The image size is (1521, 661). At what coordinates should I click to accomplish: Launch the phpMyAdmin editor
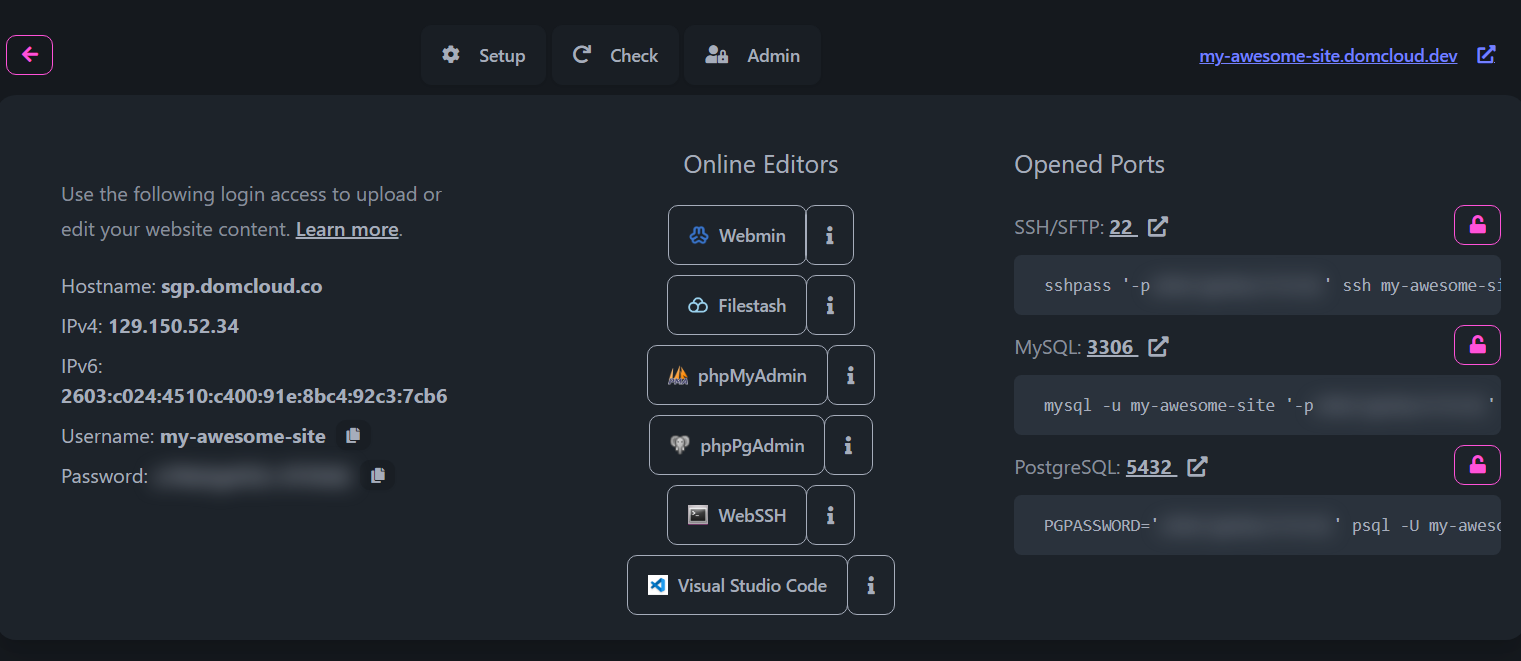[737, 375]
